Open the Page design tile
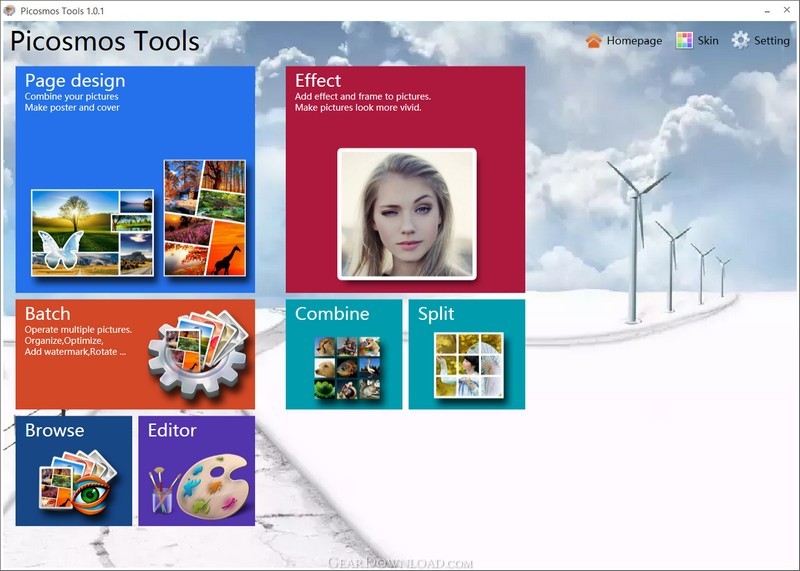This screenshot has width=800, height=571. click(x=135, y=179)
